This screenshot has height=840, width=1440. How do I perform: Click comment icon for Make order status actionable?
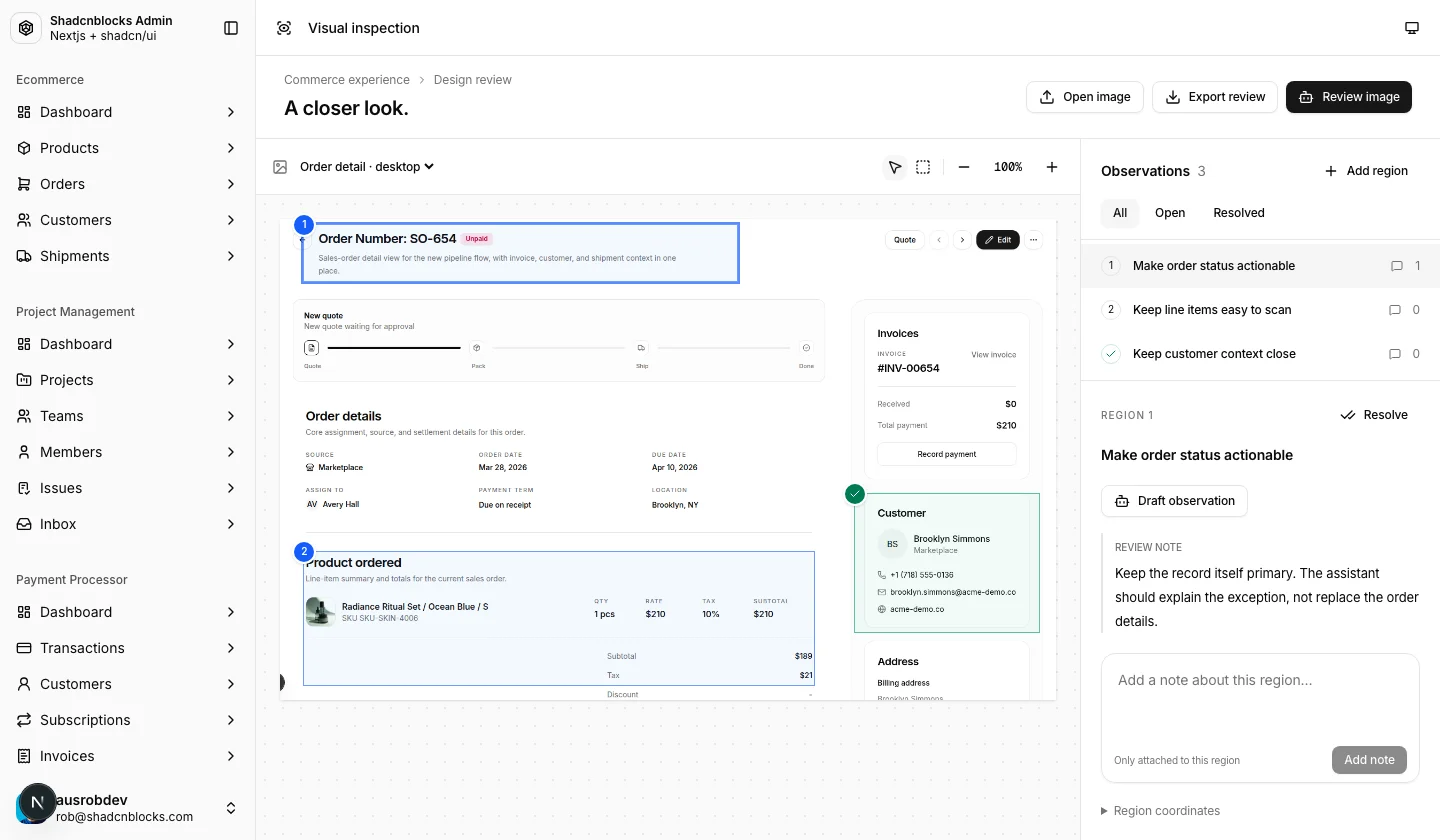click(x=1397, y=266)
